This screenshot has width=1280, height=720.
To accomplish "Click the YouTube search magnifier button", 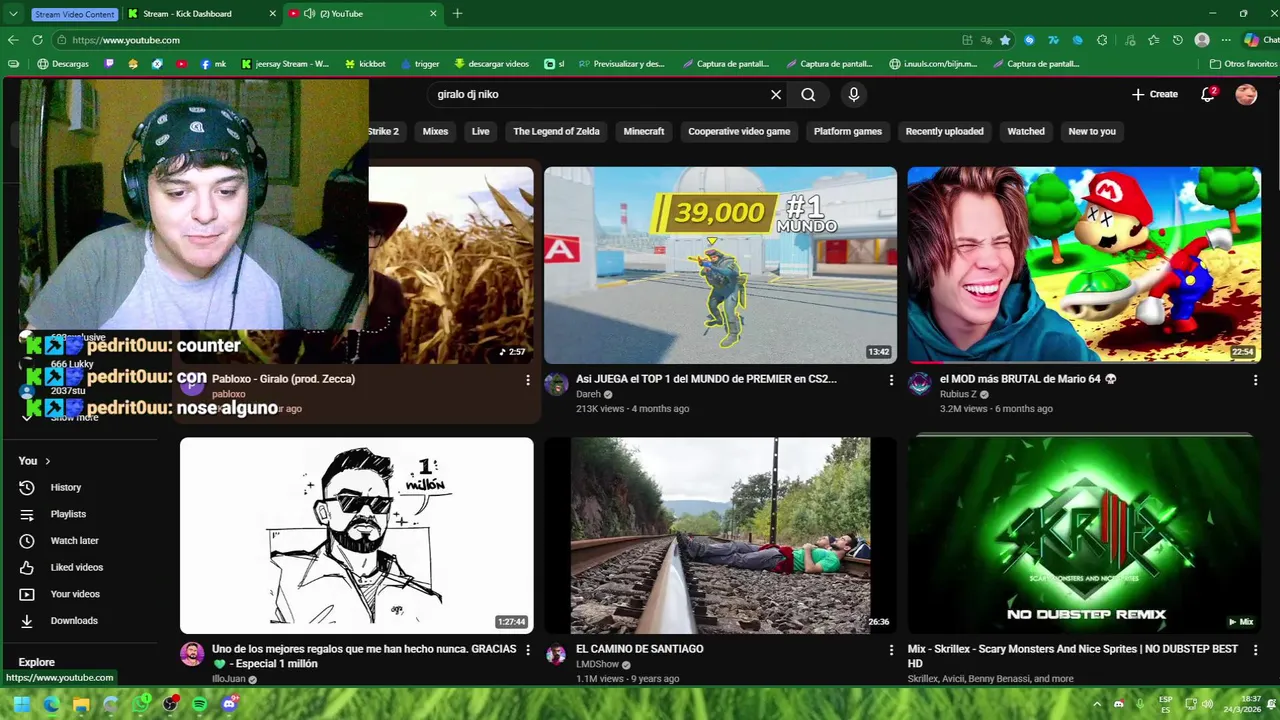I will [808, 94].
